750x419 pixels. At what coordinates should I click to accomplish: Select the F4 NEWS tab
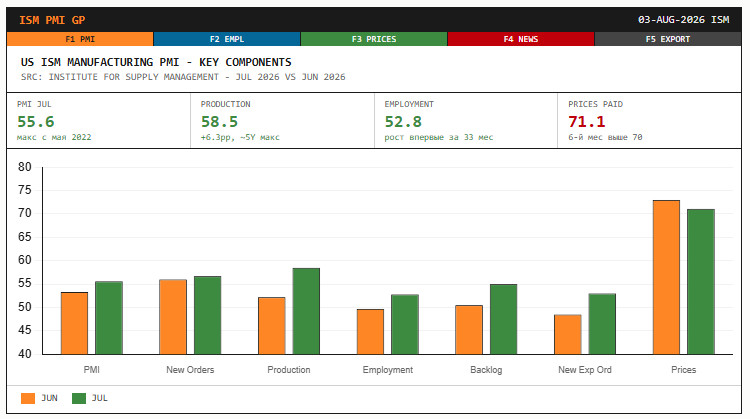pyautogui.click(x=520, y=39)
